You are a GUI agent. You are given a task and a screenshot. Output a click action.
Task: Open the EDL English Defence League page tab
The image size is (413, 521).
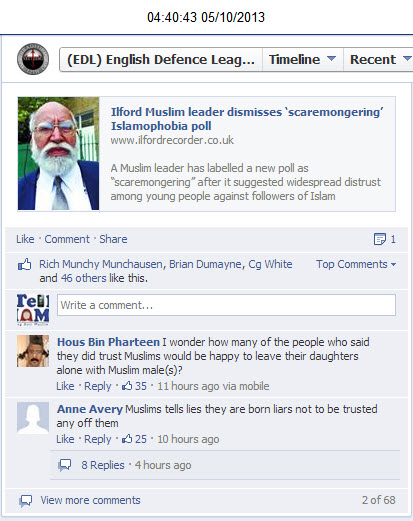tap(161, 59)
